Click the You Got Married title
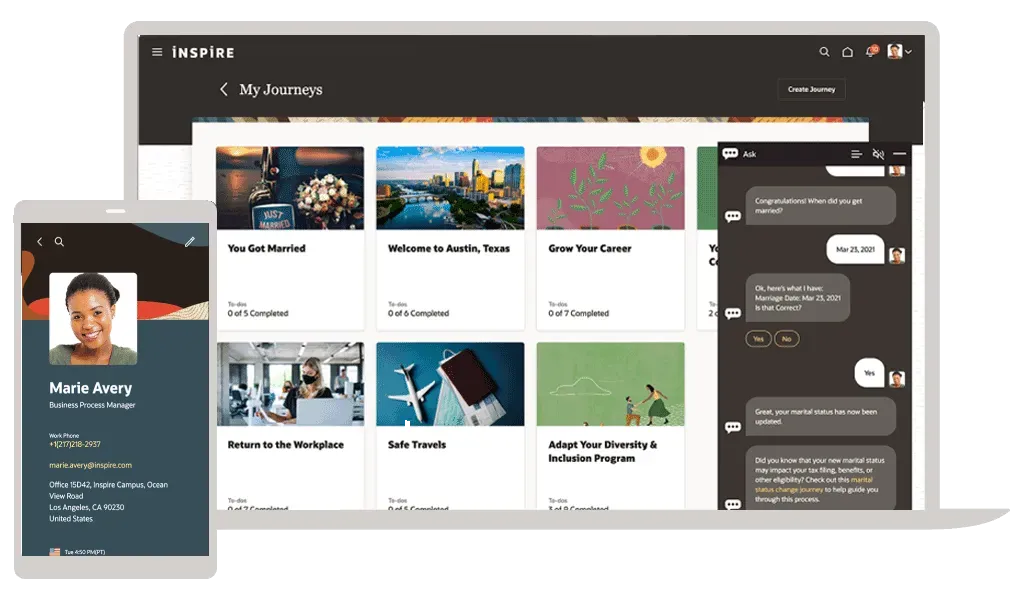The image size is (1024, 600). point(266,248)
